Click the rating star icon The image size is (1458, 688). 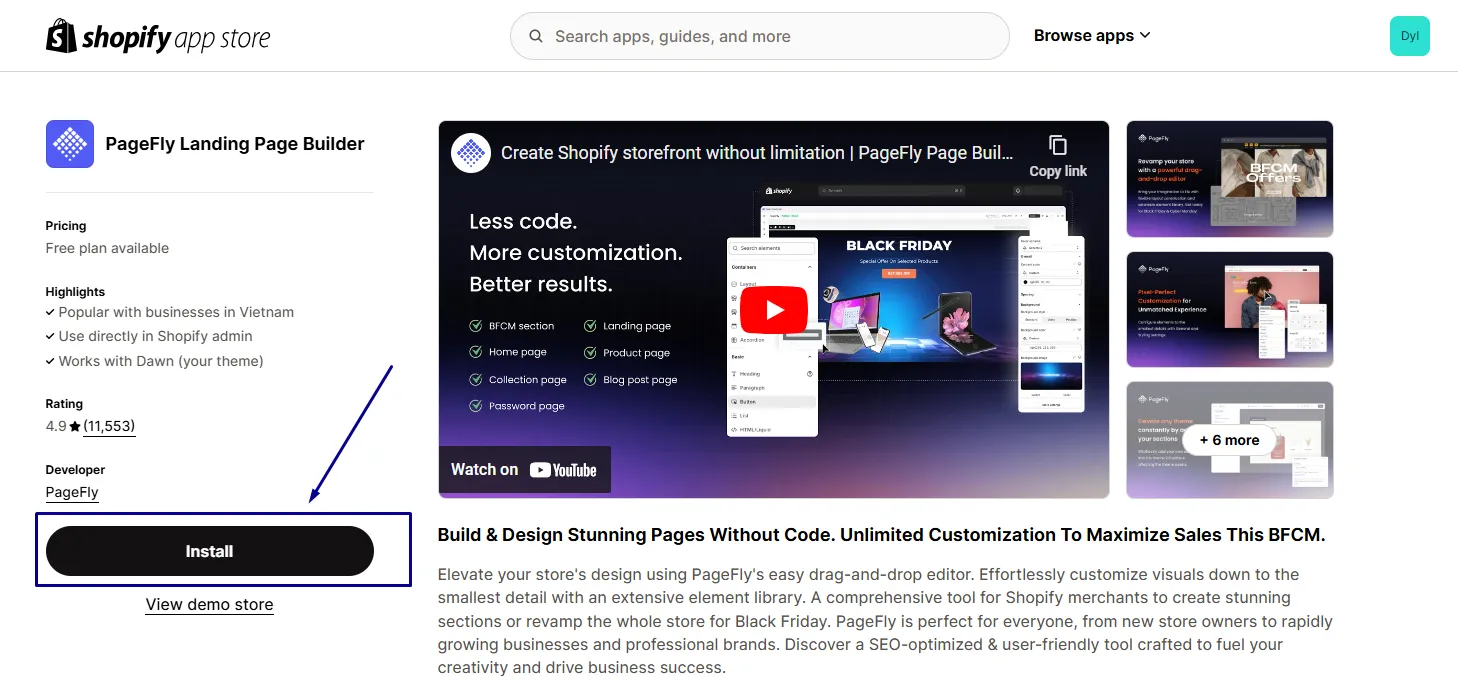click(75, 426)
